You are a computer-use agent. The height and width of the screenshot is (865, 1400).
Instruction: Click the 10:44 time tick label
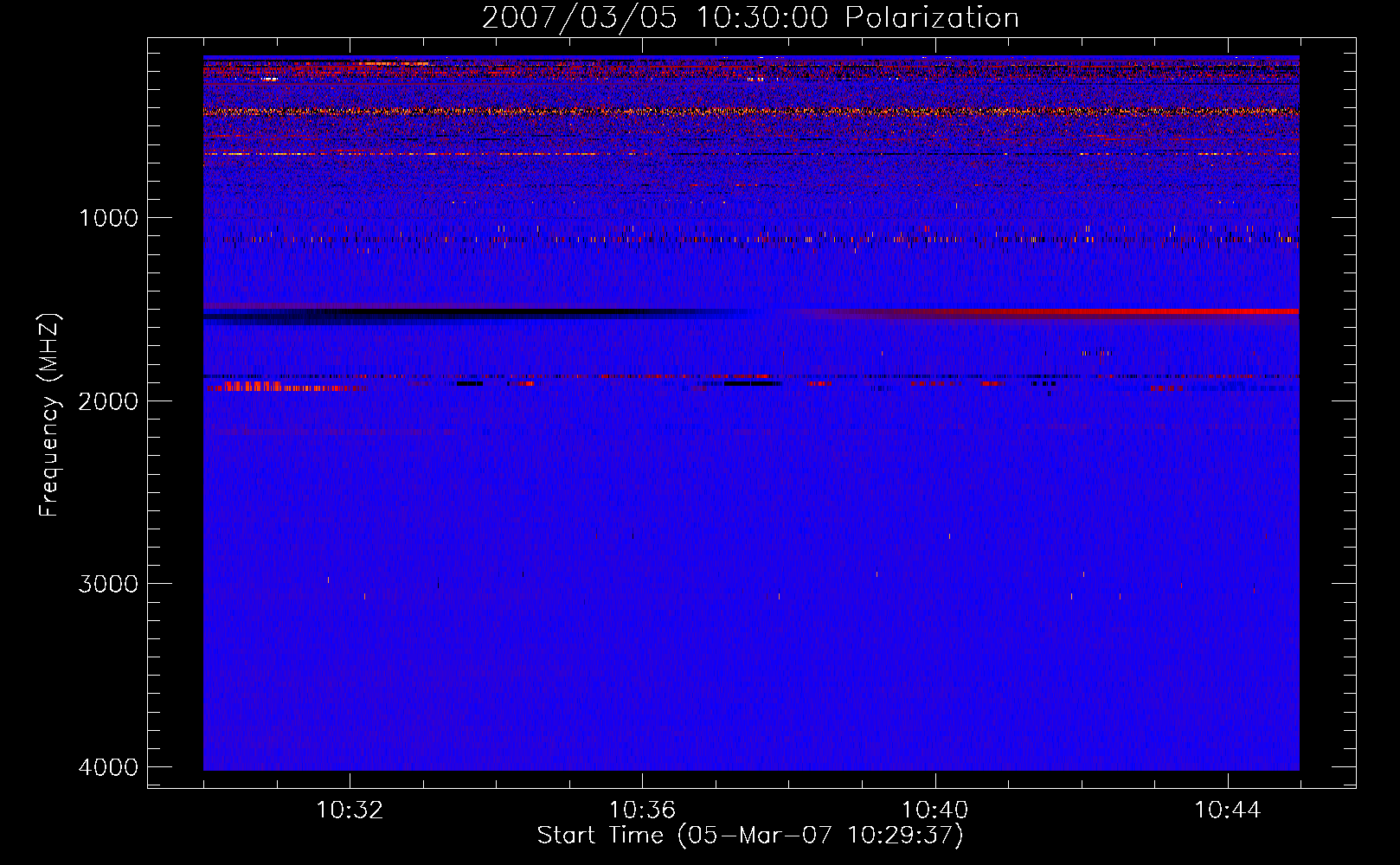coord(1228,811)
